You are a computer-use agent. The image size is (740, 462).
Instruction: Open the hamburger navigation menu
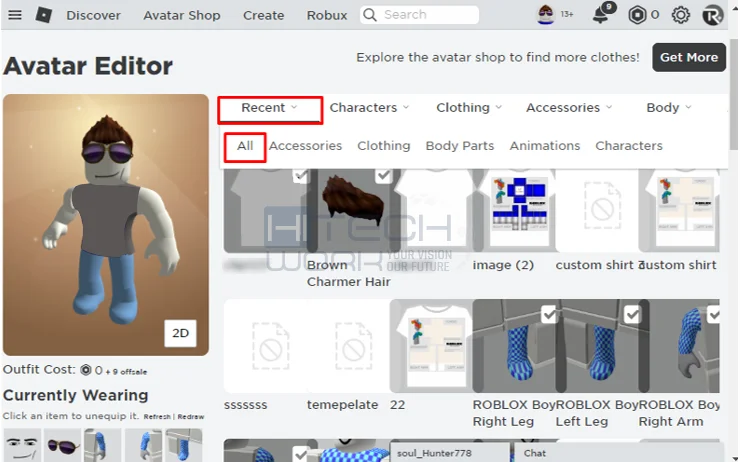pos(15,15)
